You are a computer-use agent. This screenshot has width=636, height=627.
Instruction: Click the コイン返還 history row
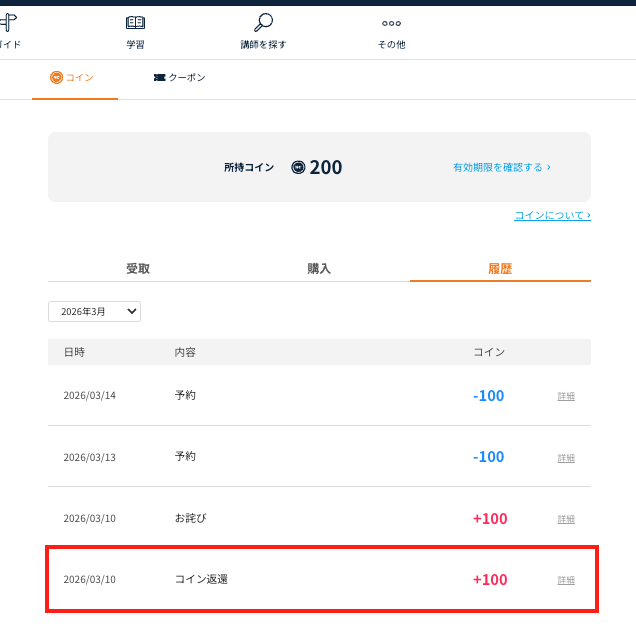click(x=320, y=579)
